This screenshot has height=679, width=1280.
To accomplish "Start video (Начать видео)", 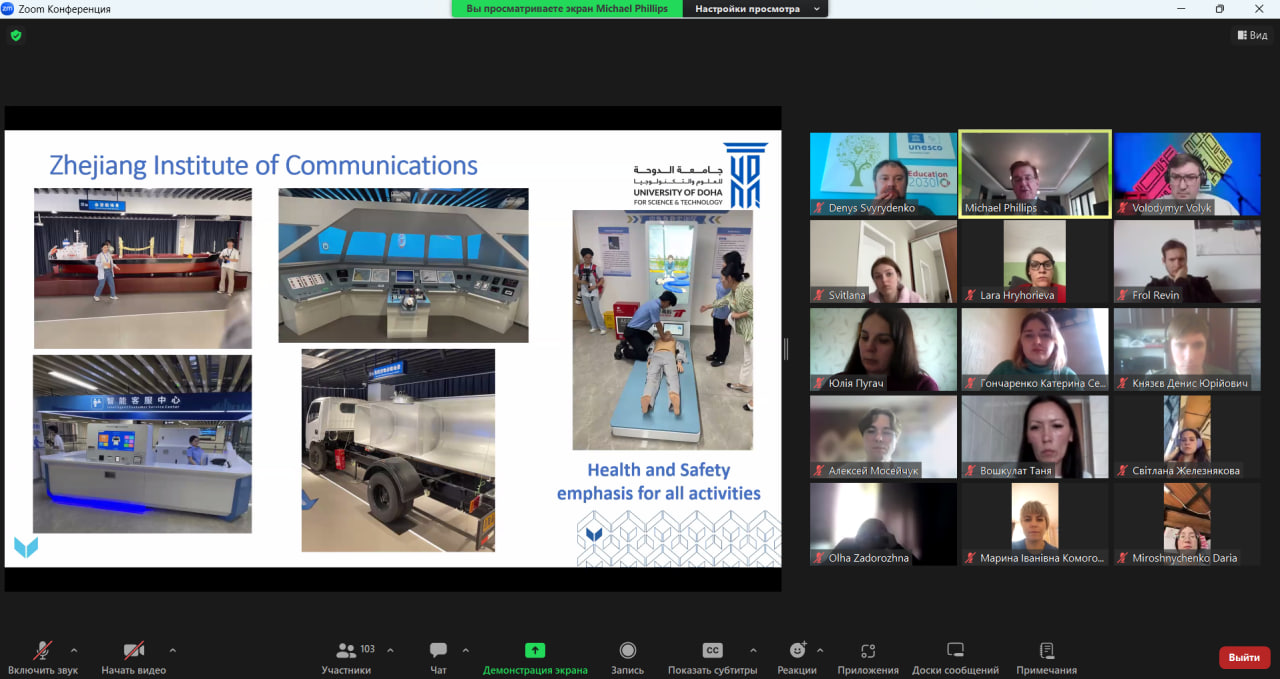I will (x=133, y=651).
